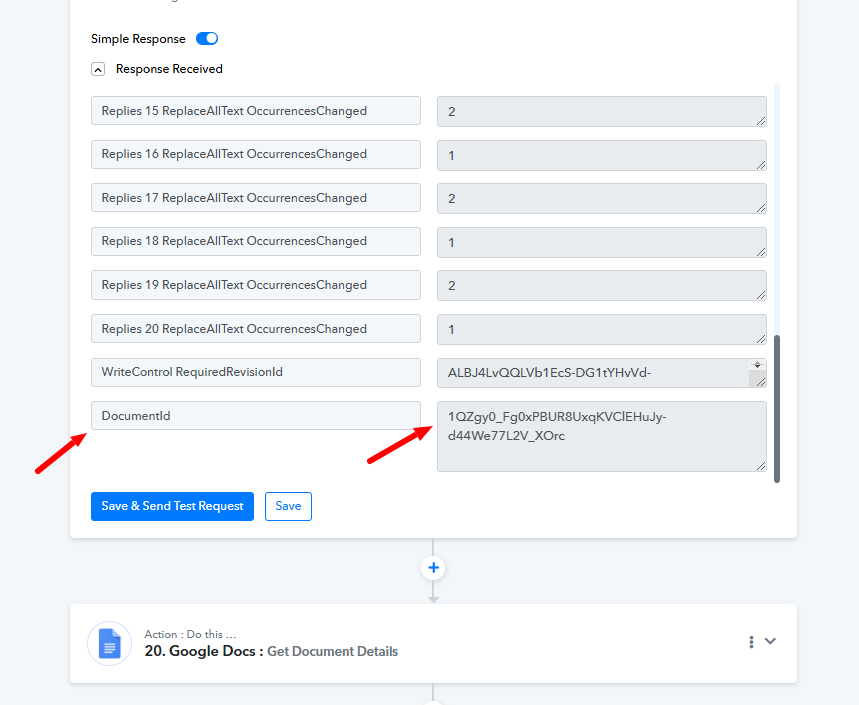Collapse the Response Received section
Viewport: 859px width, 705px height.
tap(98, 70)
